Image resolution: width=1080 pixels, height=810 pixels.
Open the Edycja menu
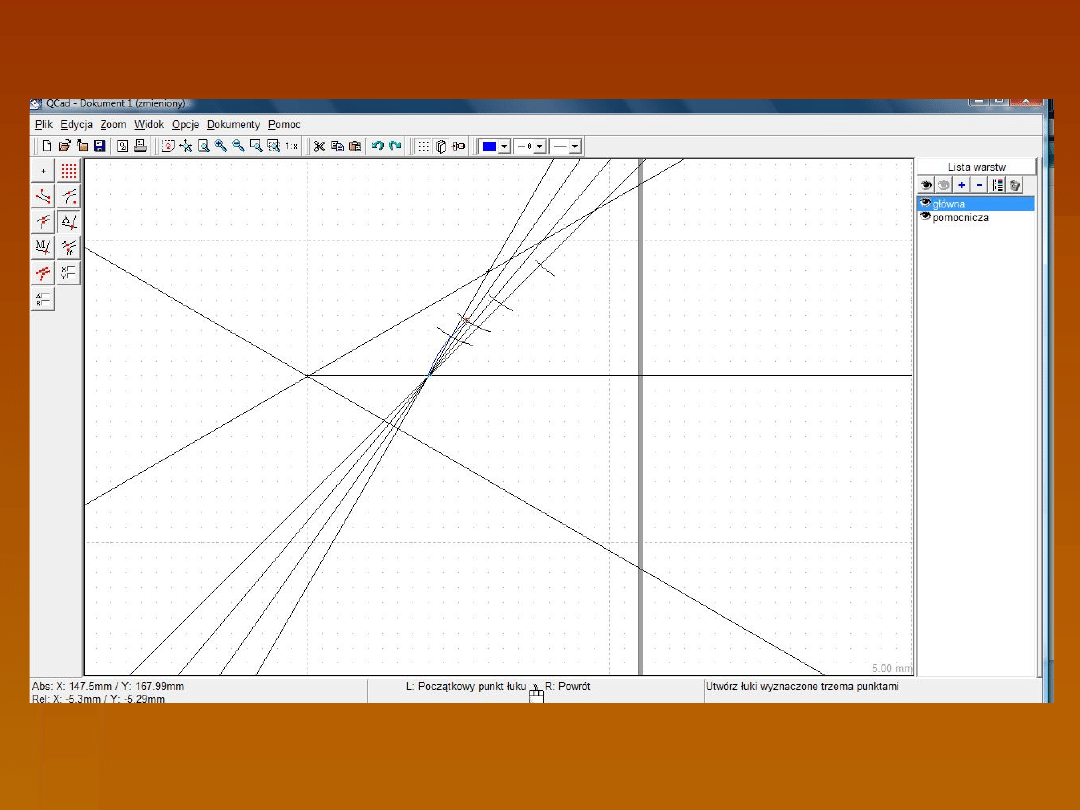(x=76, y=125)
